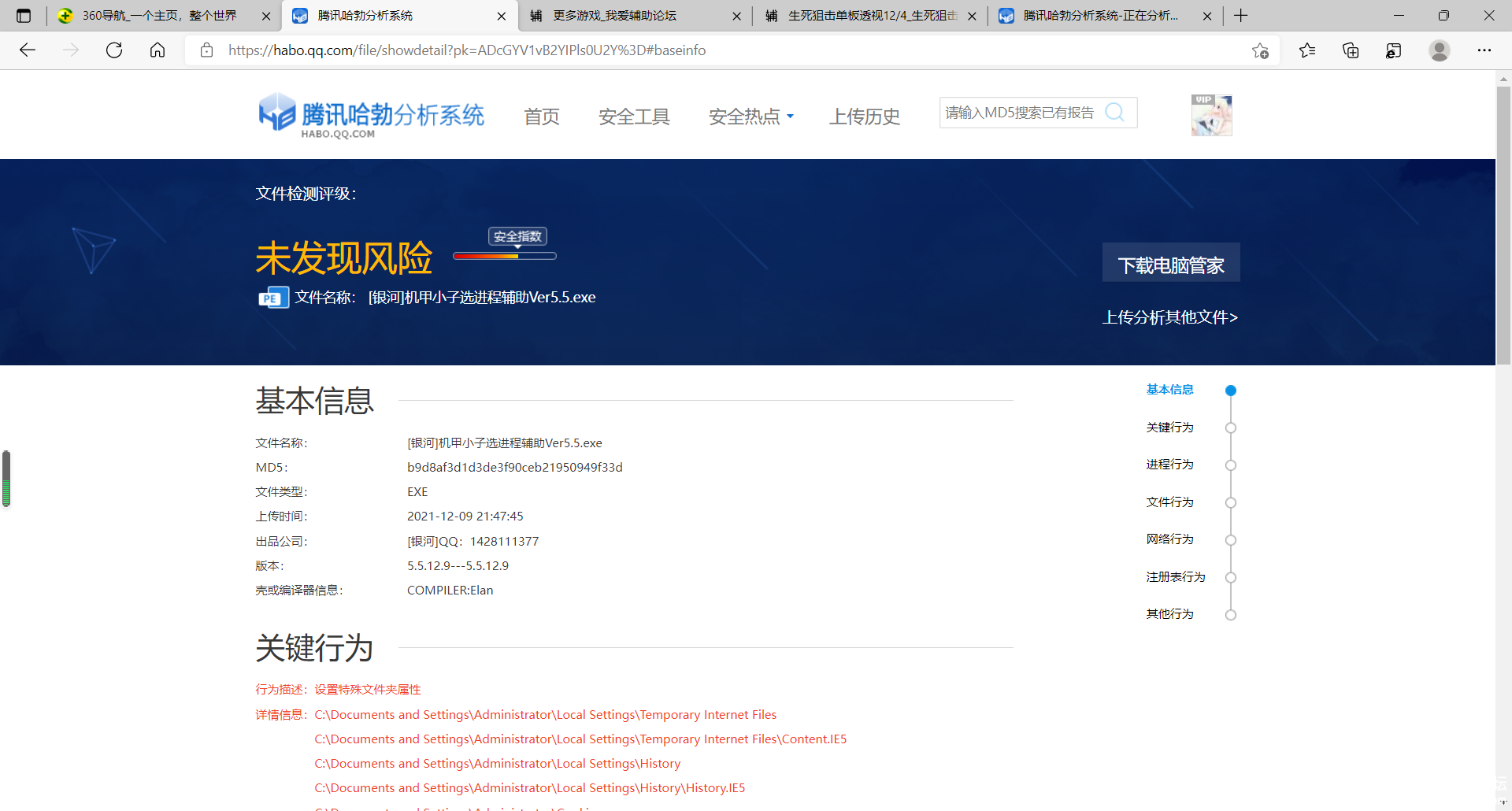
Task: Click the search magnifier icon
Action: pos(1114,113)
